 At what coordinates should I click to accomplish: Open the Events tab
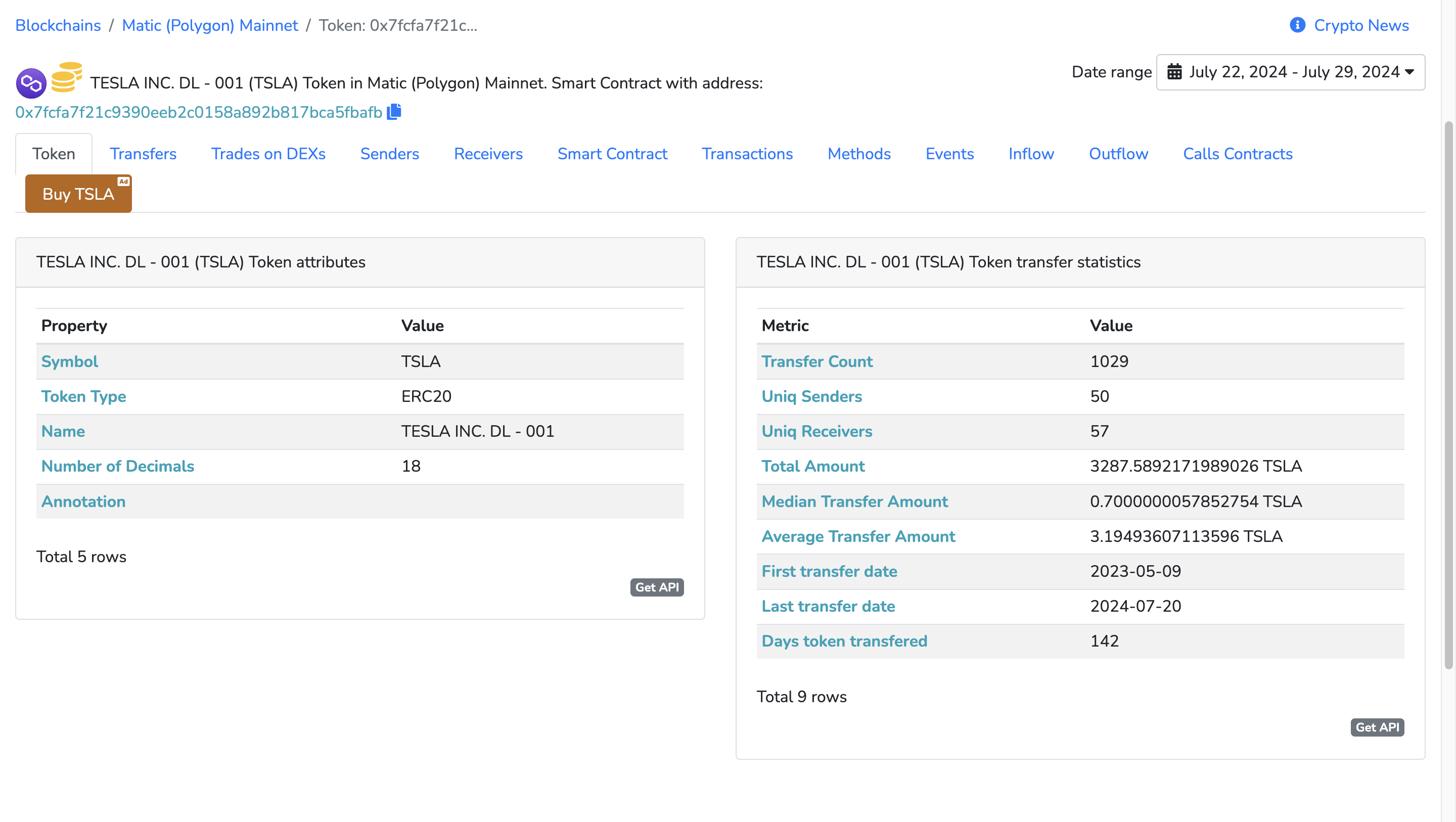949,154
